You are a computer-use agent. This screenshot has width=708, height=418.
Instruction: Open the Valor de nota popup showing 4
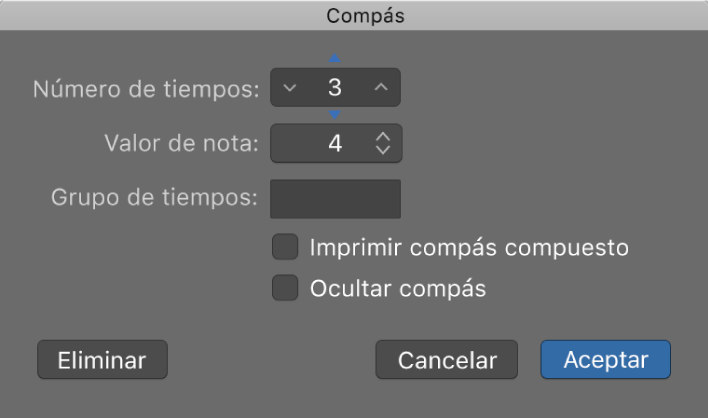[x=335, y=144]
